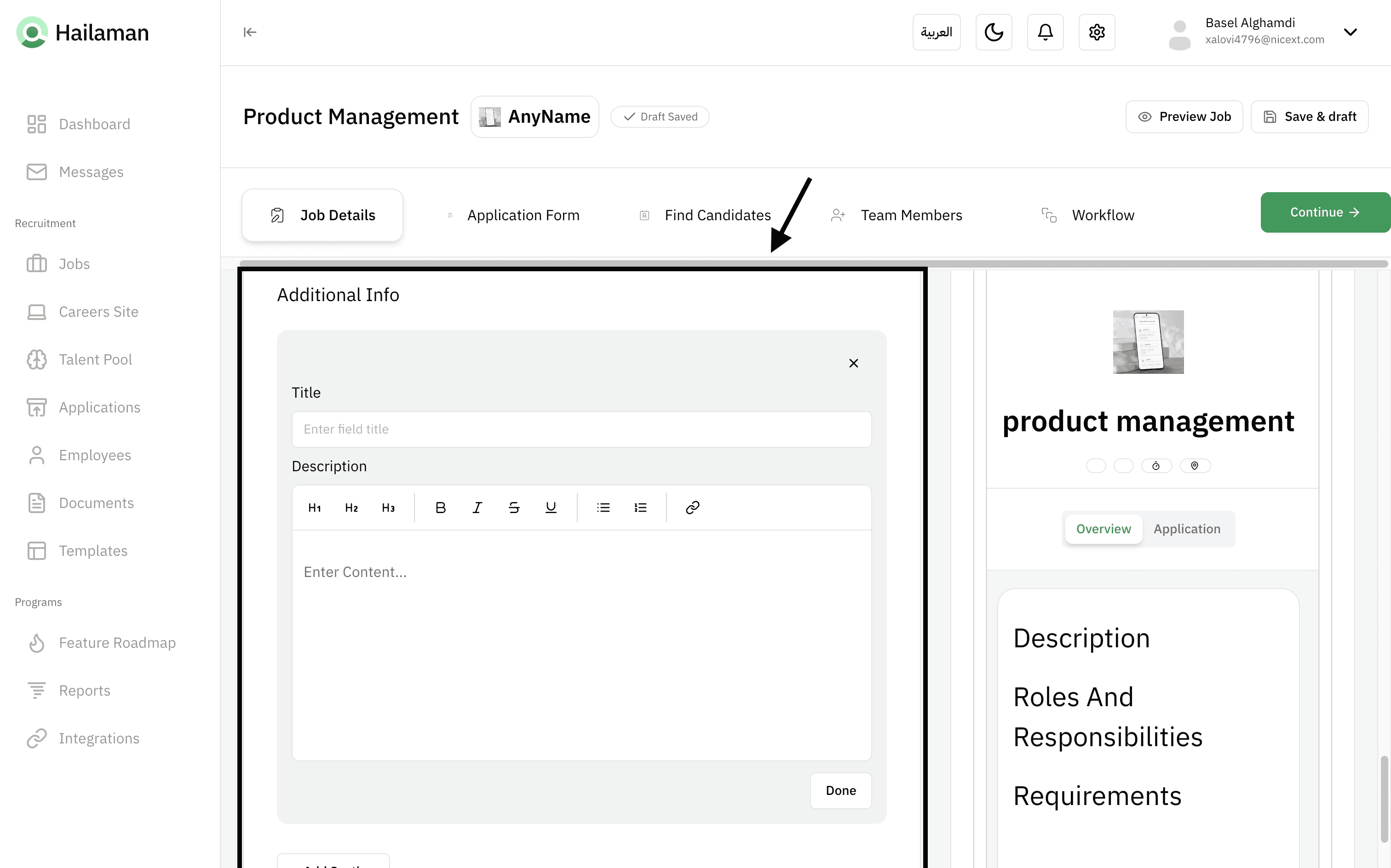Click the page vertical scrollbar thumb
1391x868 pixels.
(1384, 799)
